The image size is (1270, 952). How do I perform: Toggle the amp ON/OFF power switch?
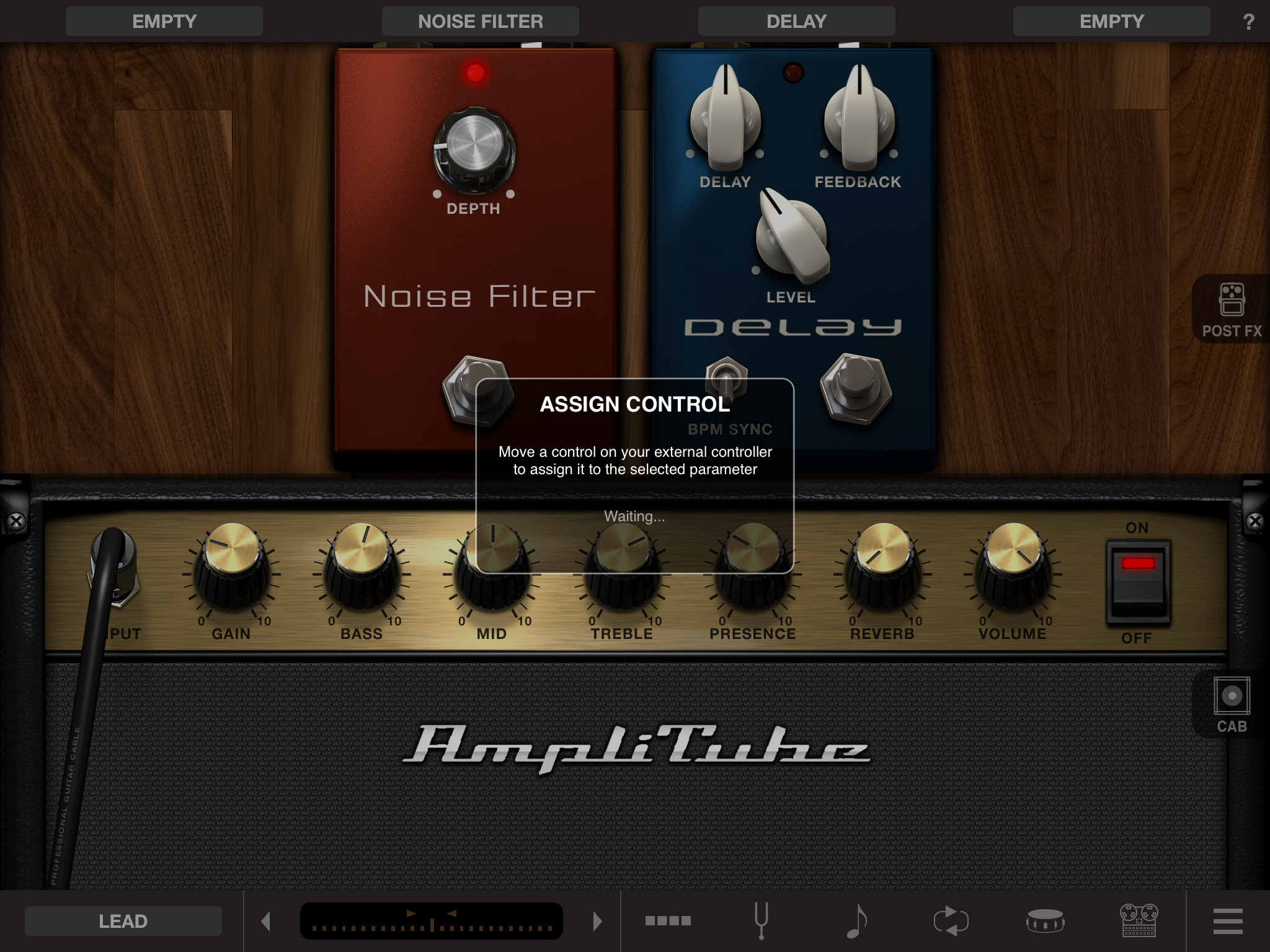click(x=1138, y=583)
